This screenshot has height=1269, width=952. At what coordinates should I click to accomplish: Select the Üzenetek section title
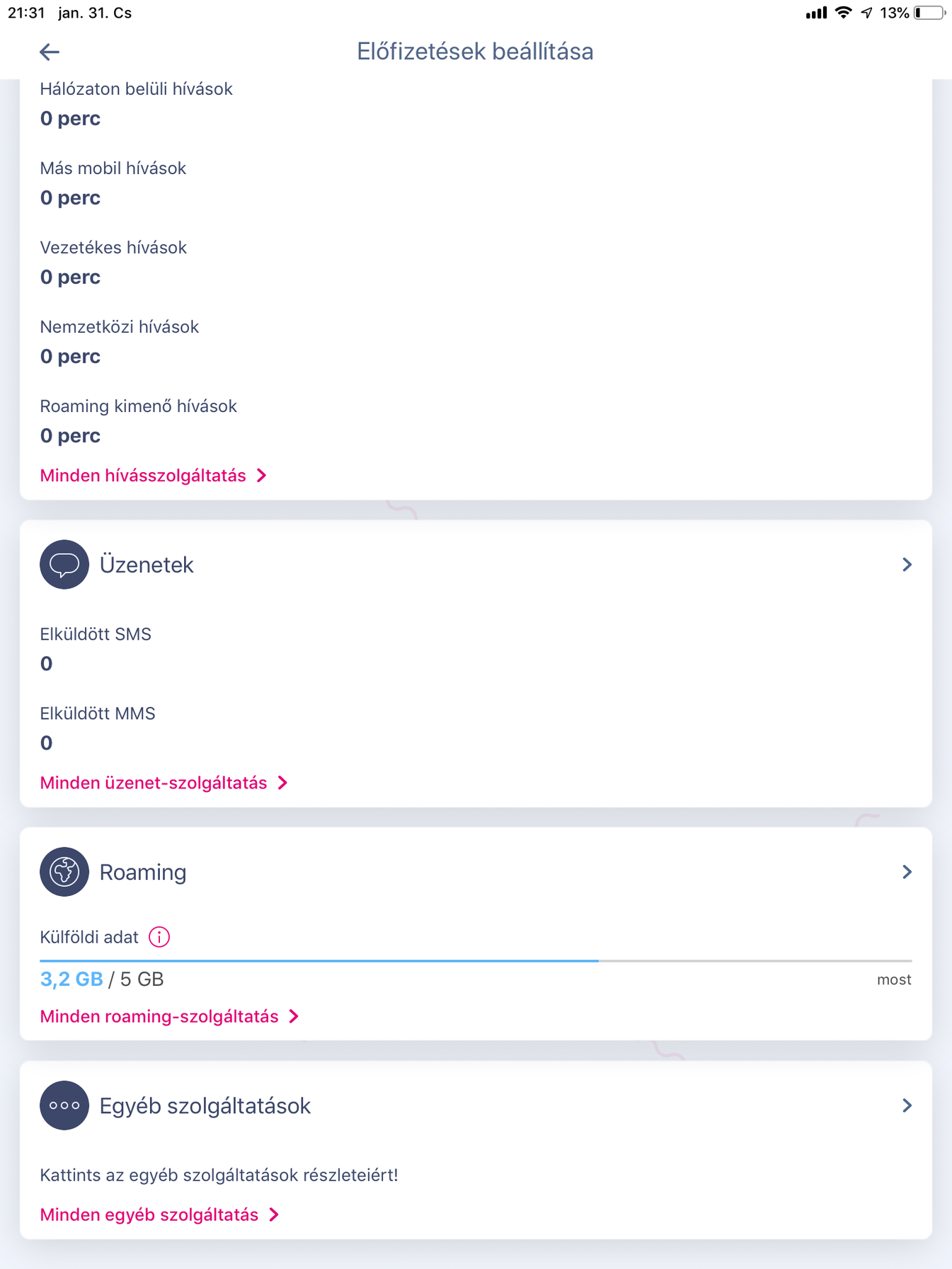(x=147, y=565)
